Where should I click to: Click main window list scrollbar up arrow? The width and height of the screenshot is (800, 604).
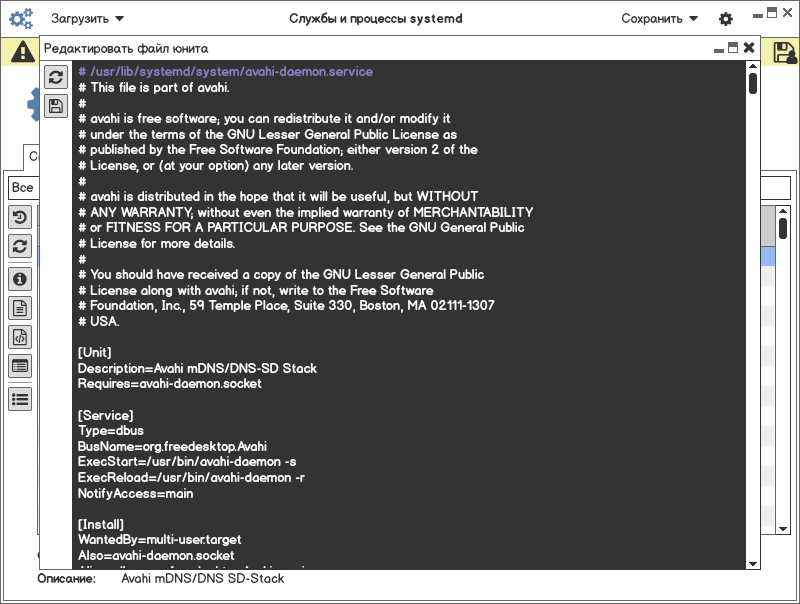(783, 210)
